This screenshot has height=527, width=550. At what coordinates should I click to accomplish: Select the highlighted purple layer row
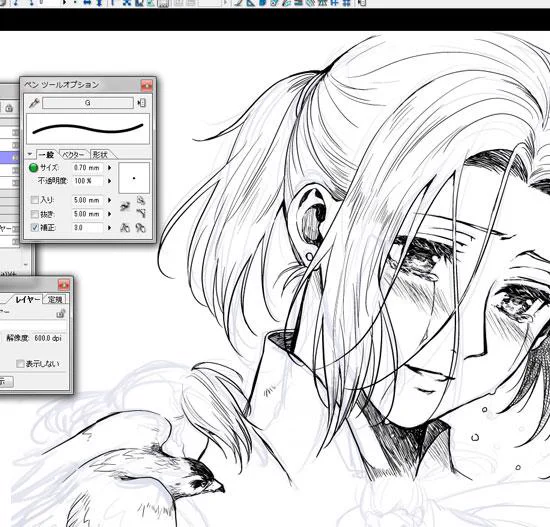pos(9,157)
